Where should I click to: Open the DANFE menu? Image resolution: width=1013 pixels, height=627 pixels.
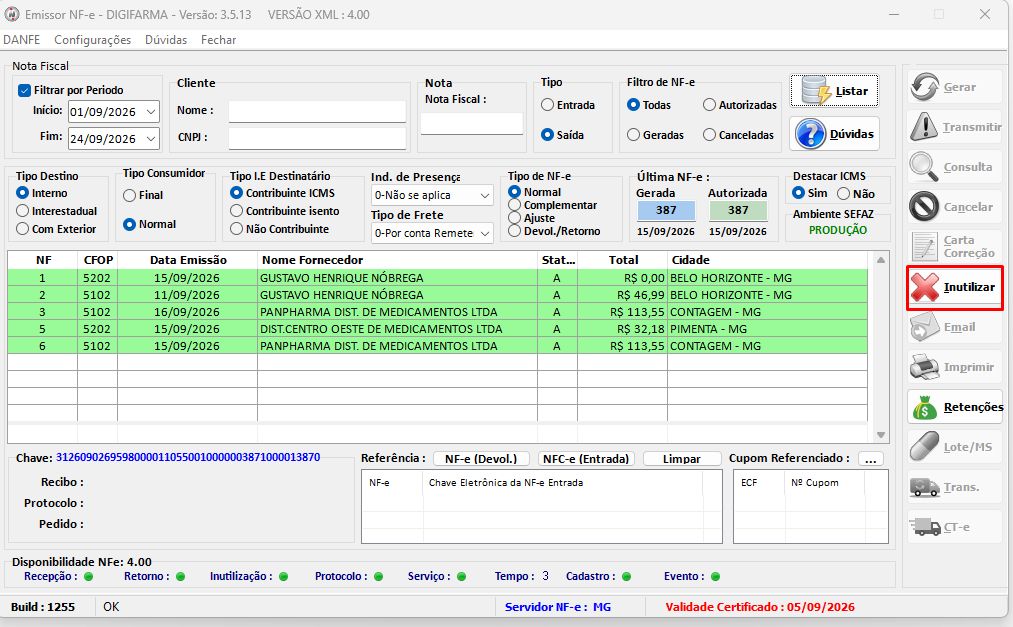click(21, 40)
